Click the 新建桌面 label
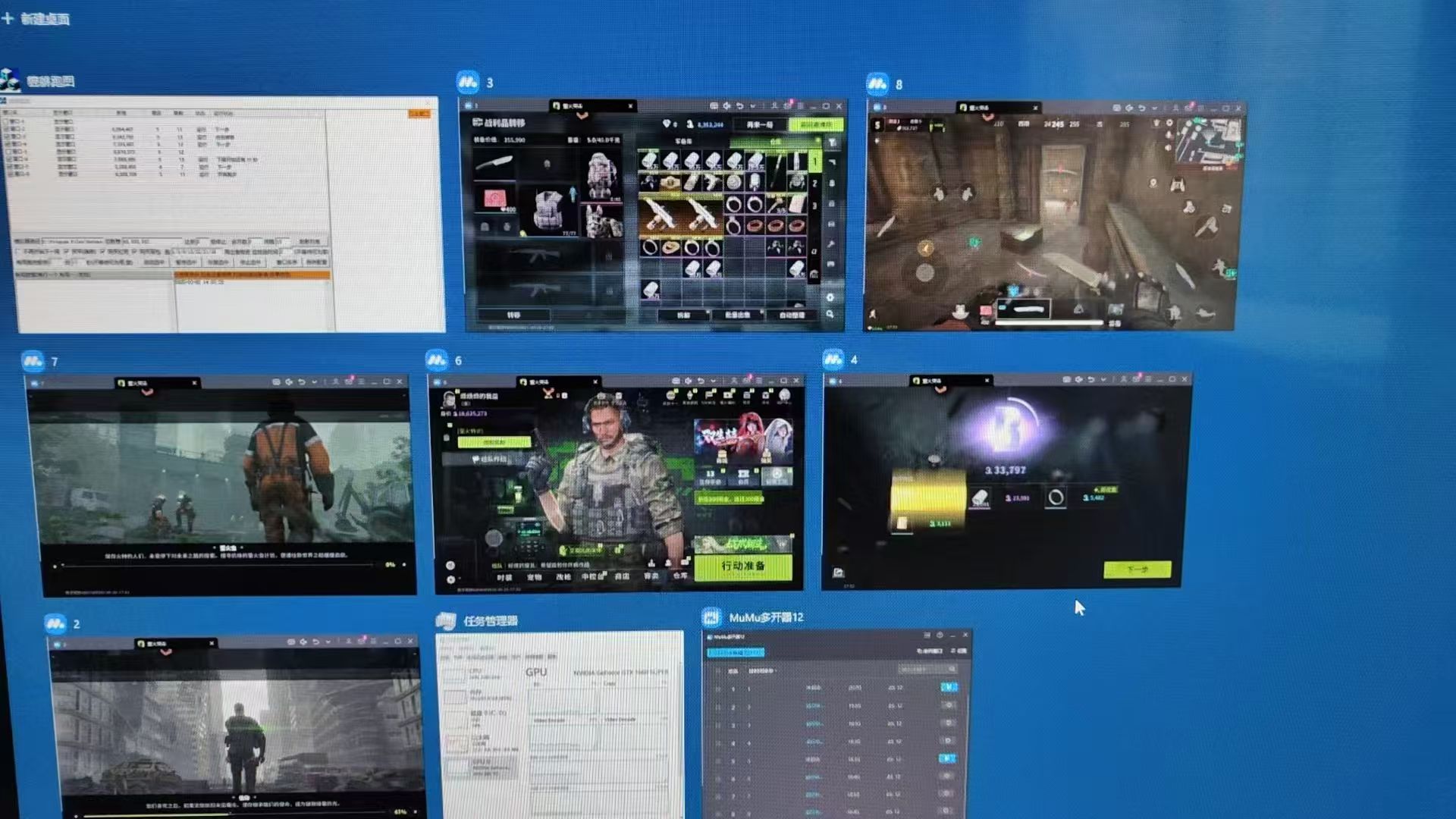This screenshot has height=819, width=1456. coord(45,19)
